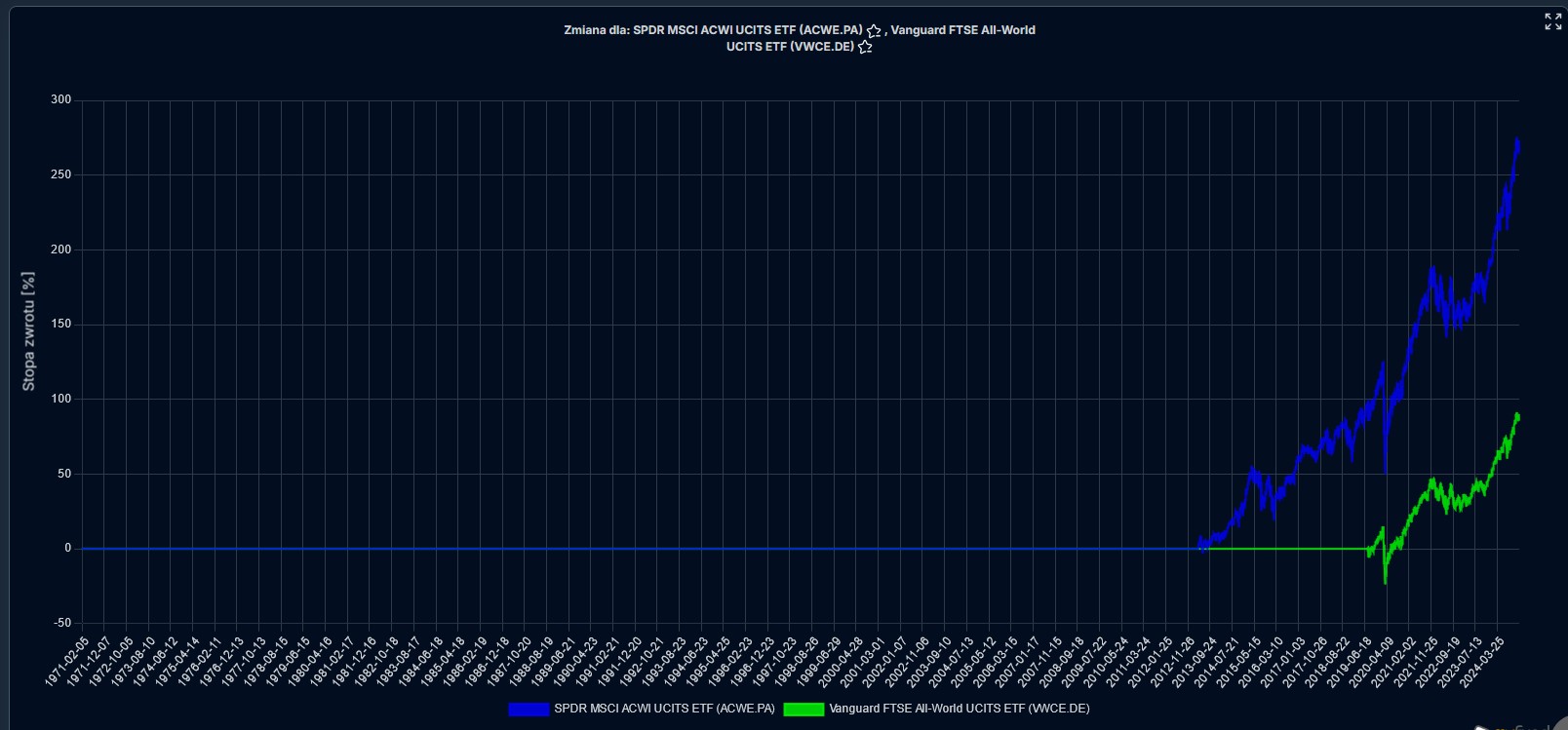The image size is (1568, 730).
Task: Hide the SPDR MSCI ACWI series via legend label
Action: [664, 710]
